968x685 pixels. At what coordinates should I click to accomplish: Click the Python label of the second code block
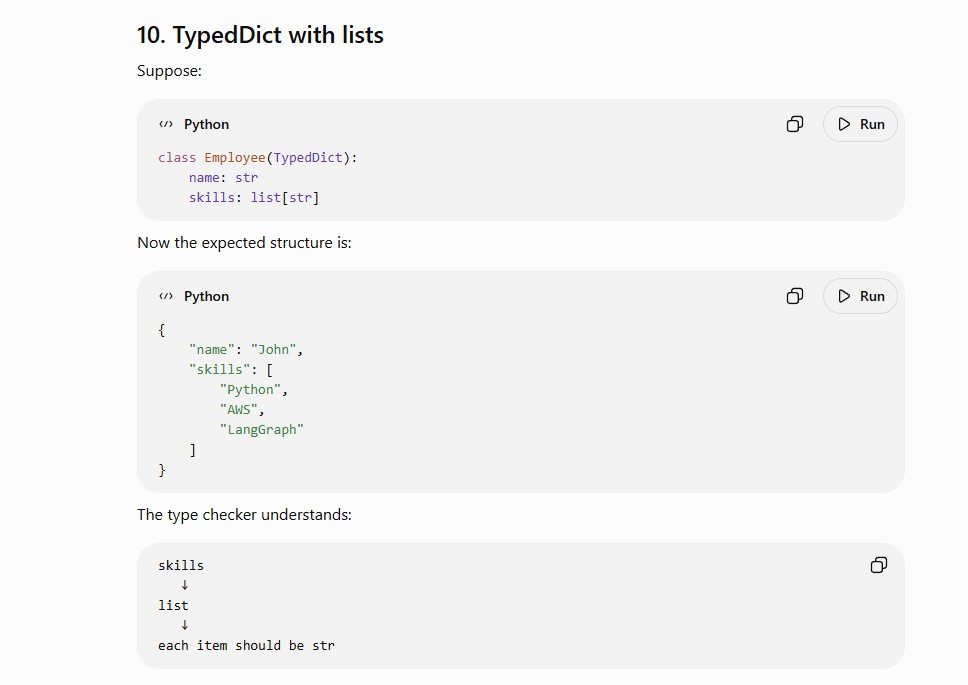coord(206,296)
